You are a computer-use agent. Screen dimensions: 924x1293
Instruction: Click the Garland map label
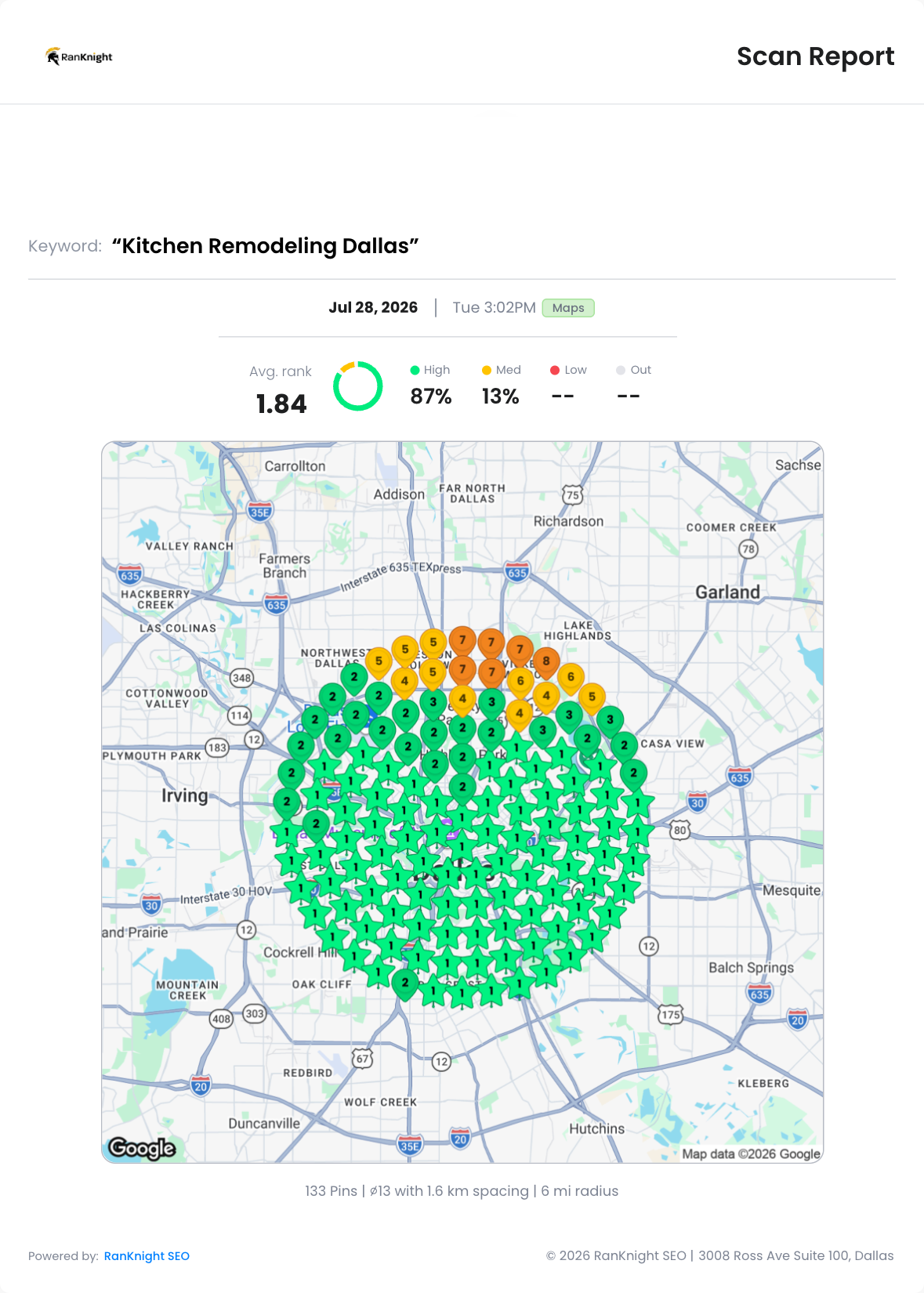coord(728,592)
